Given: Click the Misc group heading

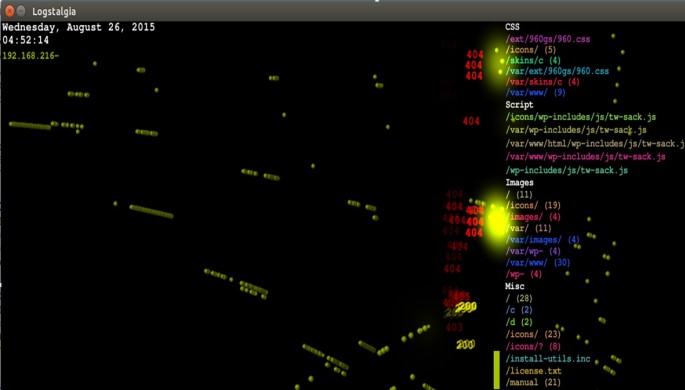Looking at the screenshot, I should point(514,286).
